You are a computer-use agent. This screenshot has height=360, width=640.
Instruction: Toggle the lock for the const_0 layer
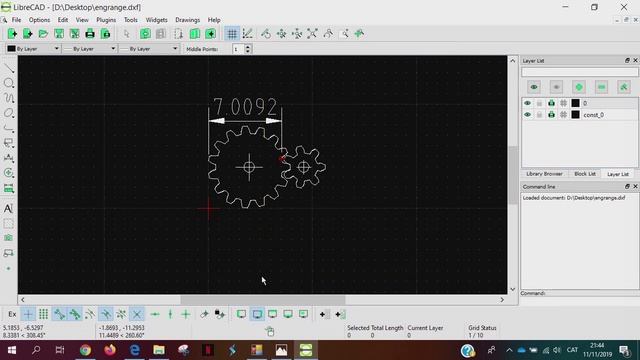[x=539, y=115]
